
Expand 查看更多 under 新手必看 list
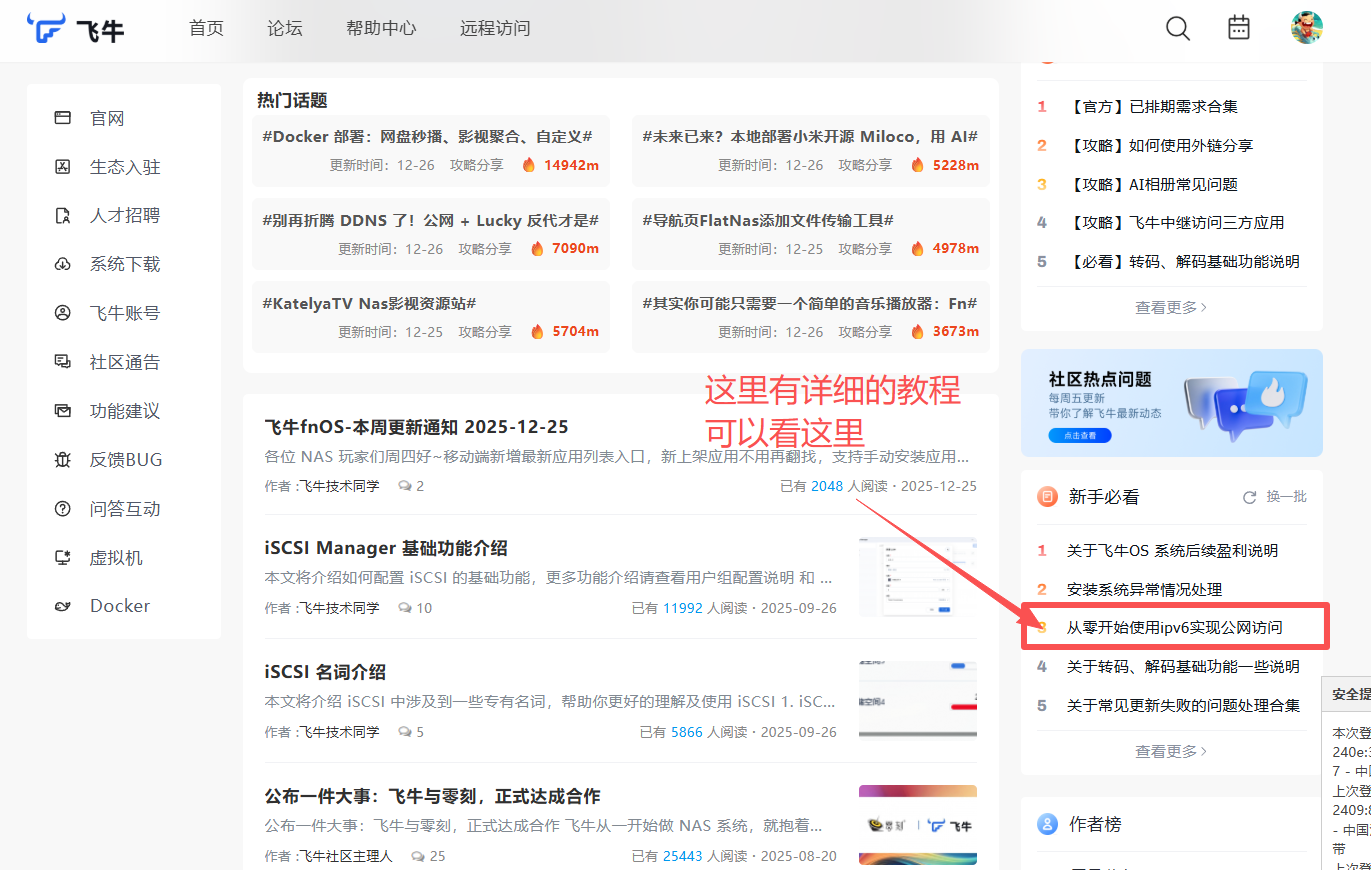1171,751
